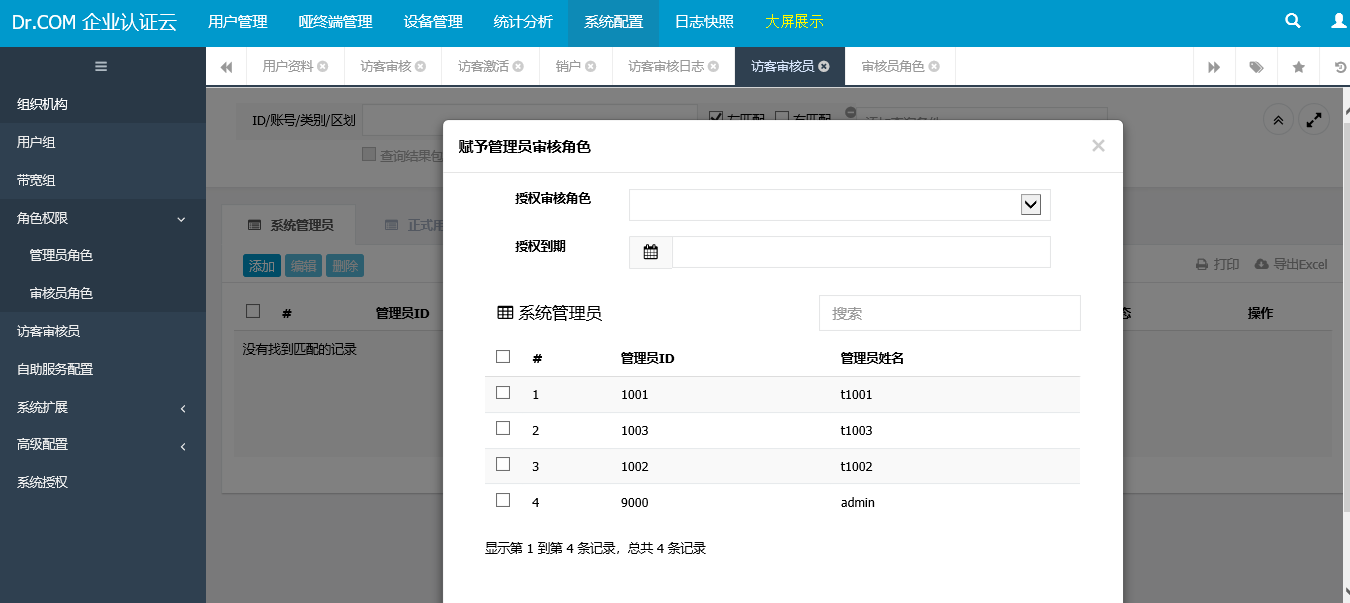Open the 统计分析 top menu
This screenshot has width=1350, height=603.
pyautogui.click(x=523, y=22)
